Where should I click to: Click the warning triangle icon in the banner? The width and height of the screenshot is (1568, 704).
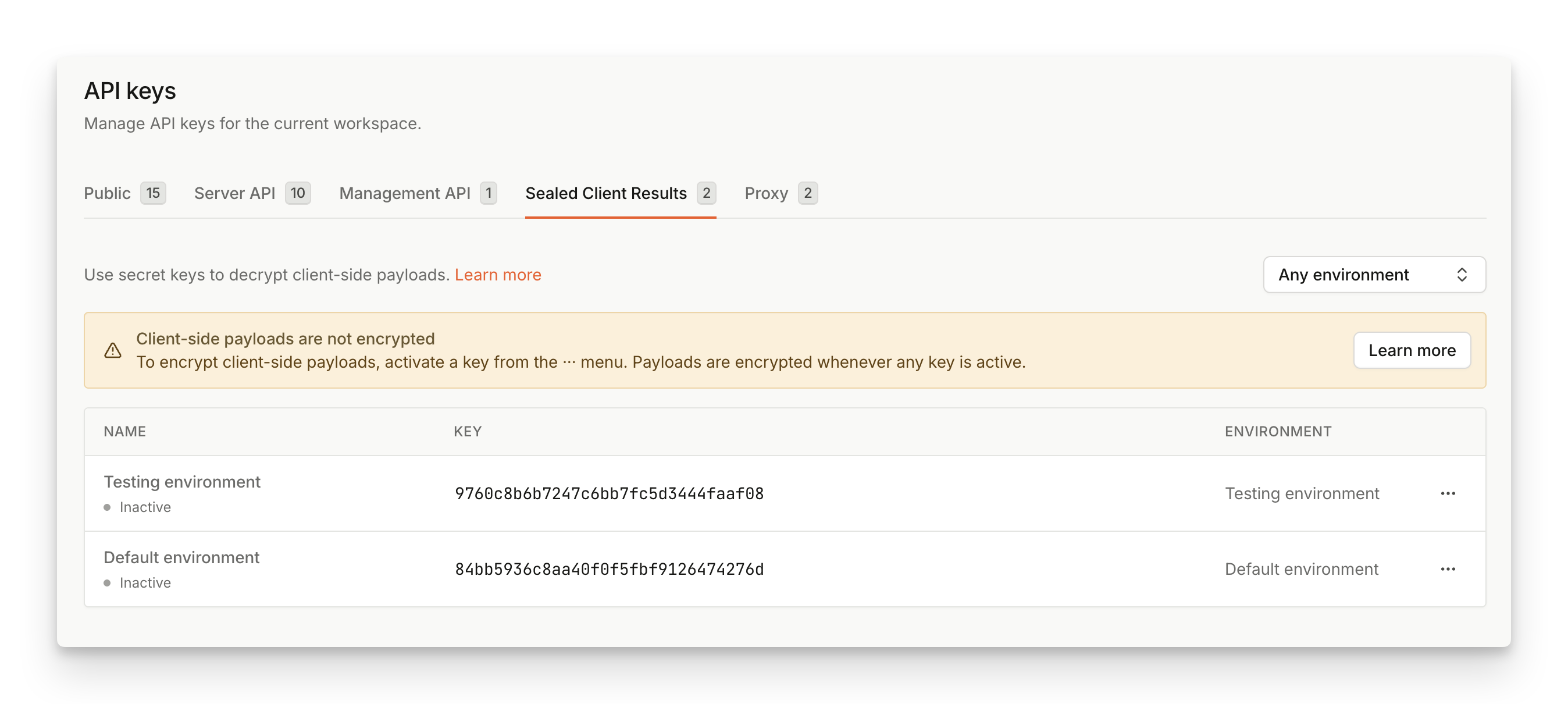point(113,350)
